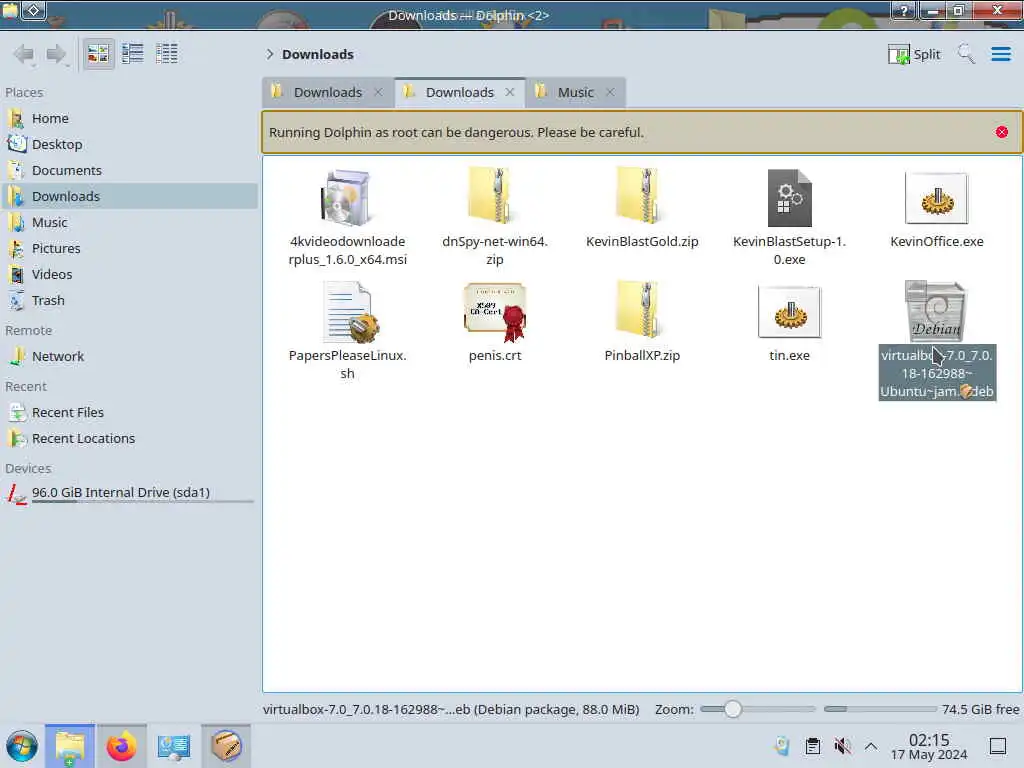The width and height of the screenshot is (1024, 768).
Task: Select Downloads in Places panel
Action: point(129,196)
